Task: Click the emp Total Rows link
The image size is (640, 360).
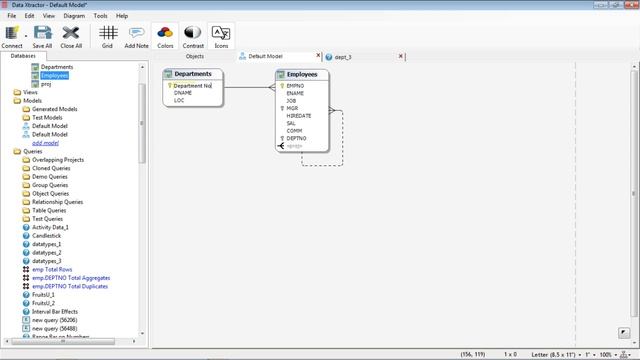Action: [52, 269]
